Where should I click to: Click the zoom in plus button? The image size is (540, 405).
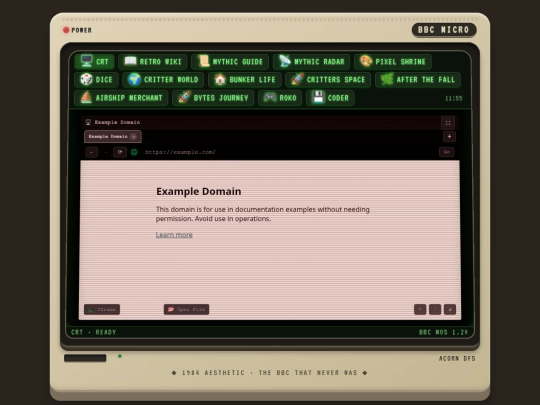point(420,309)
